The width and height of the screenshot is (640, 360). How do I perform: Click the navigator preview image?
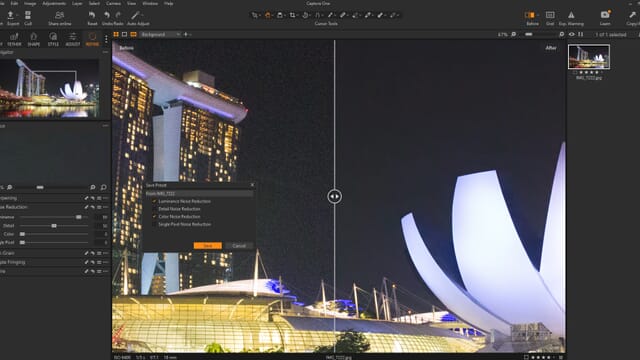tap(49, 88)
